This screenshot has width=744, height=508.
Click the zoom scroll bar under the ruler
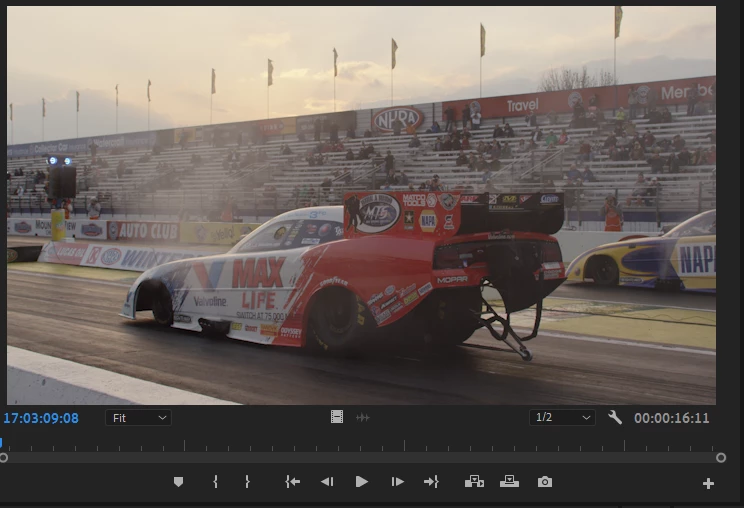362,458
